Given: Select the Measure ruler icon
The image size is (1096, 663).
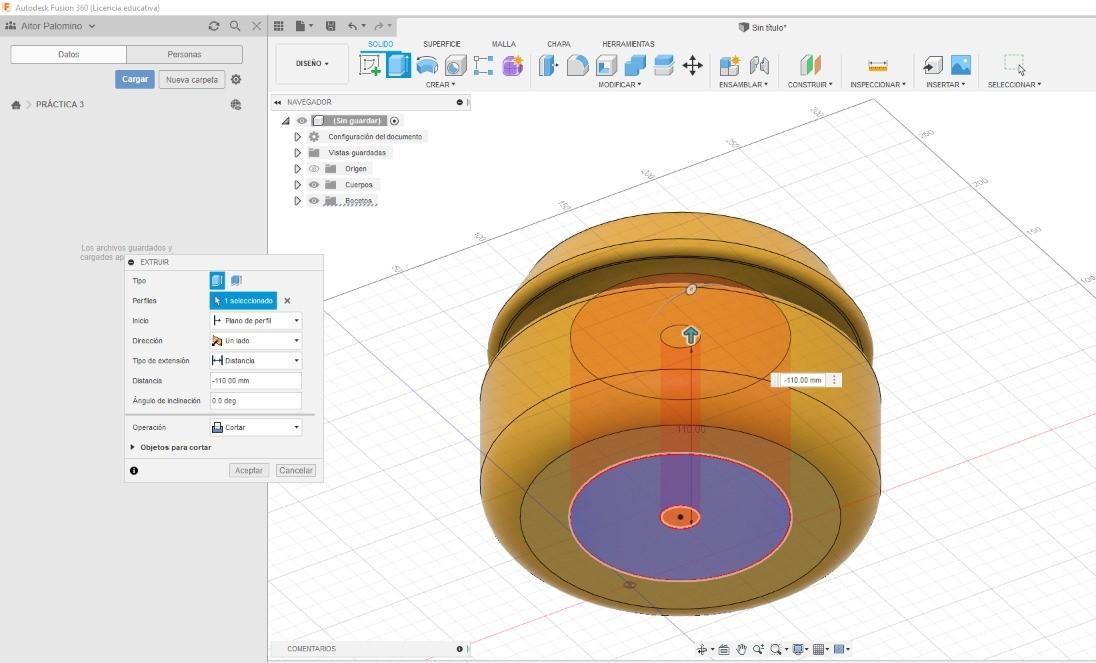Looking at the screenshot, I should (x=877, y=66).
